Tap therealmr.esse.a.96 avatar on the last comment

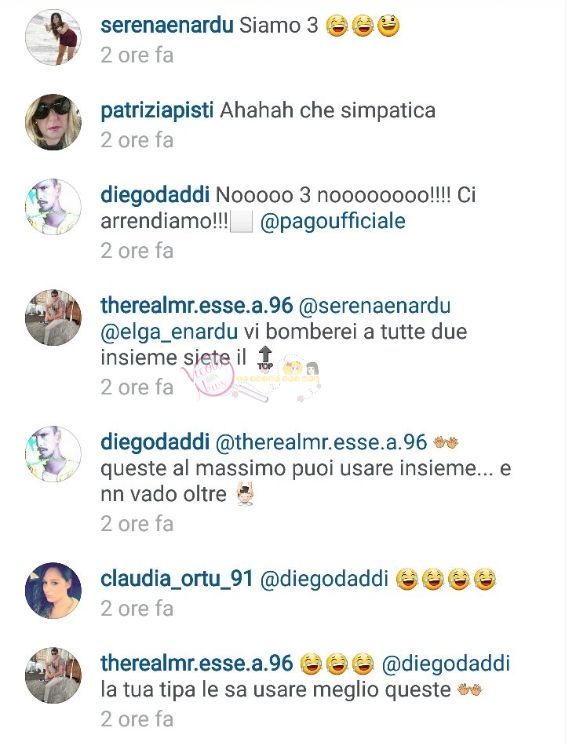[53, 676]
